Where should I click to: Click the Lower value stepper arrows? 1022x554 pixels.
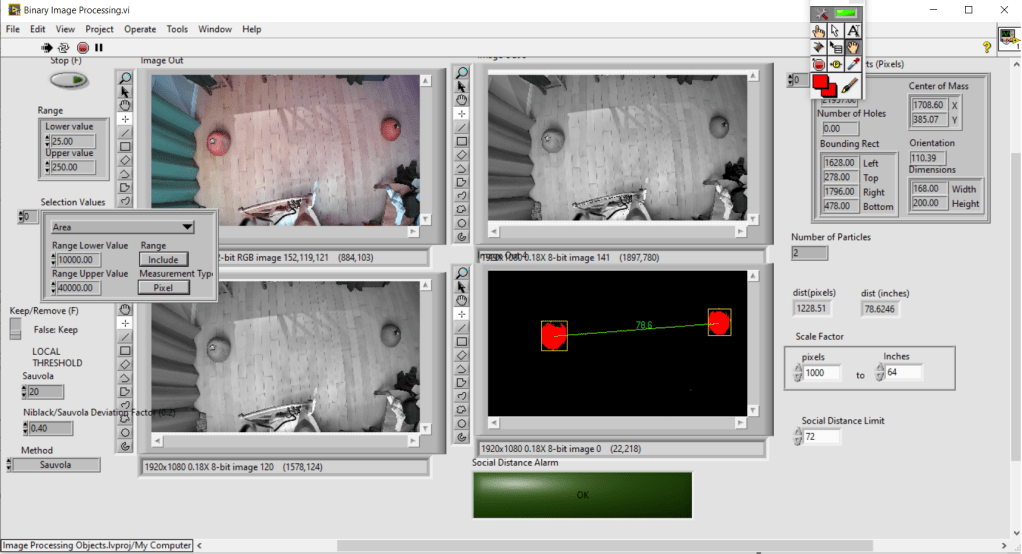(47, 141)
